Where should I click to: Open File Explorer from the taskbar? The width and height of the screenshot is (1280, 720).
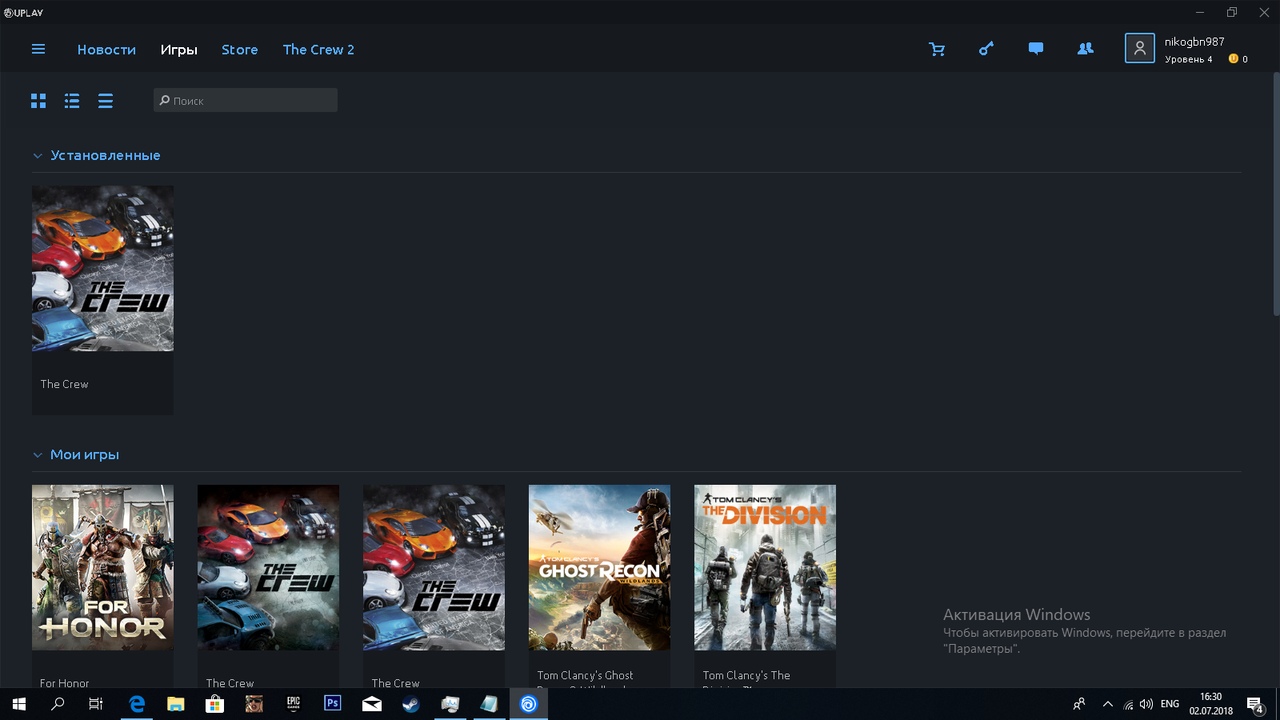click(175, 704)
